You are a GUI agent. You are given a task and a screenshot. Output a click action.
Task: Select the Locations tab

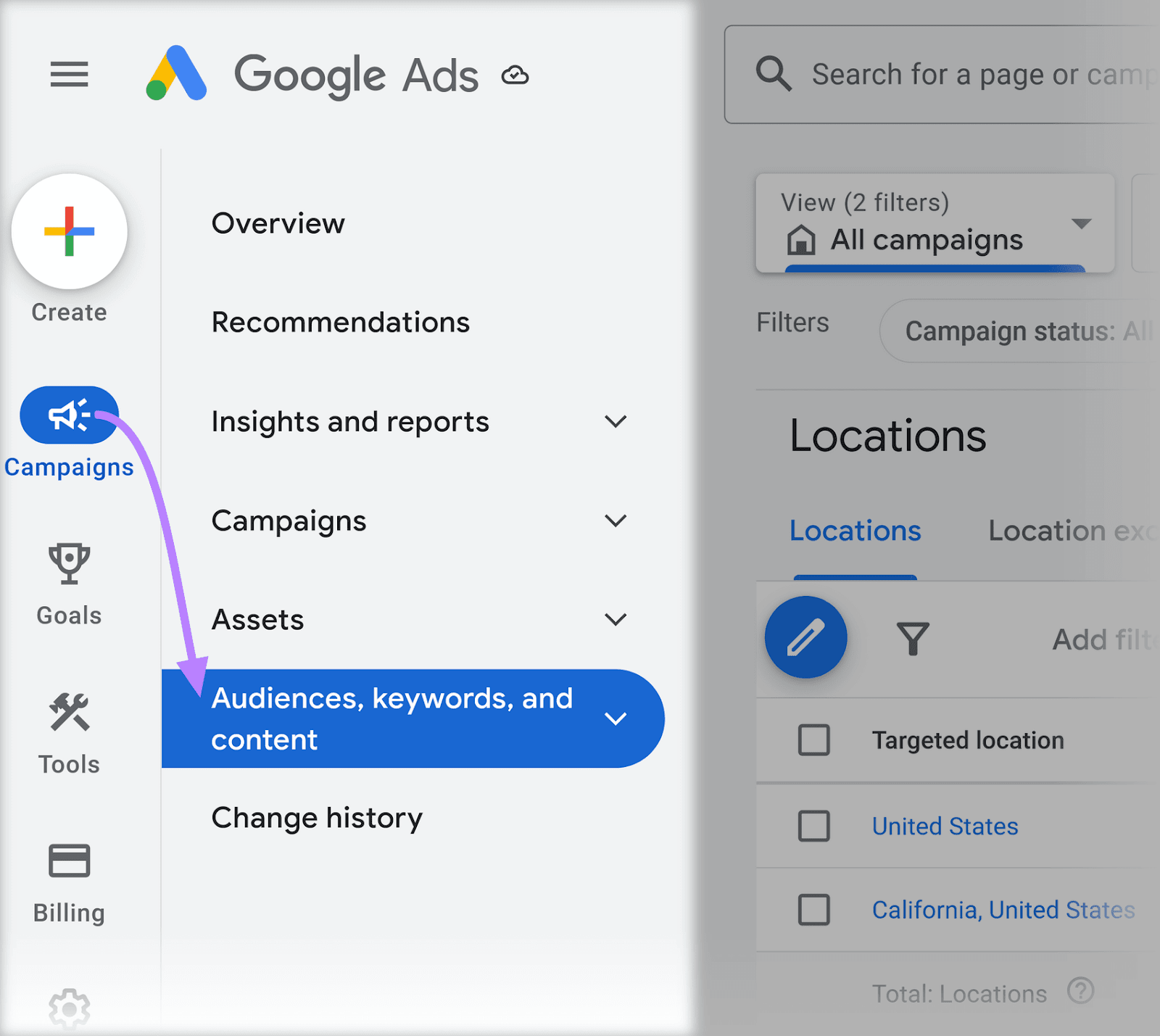point(855,531)
